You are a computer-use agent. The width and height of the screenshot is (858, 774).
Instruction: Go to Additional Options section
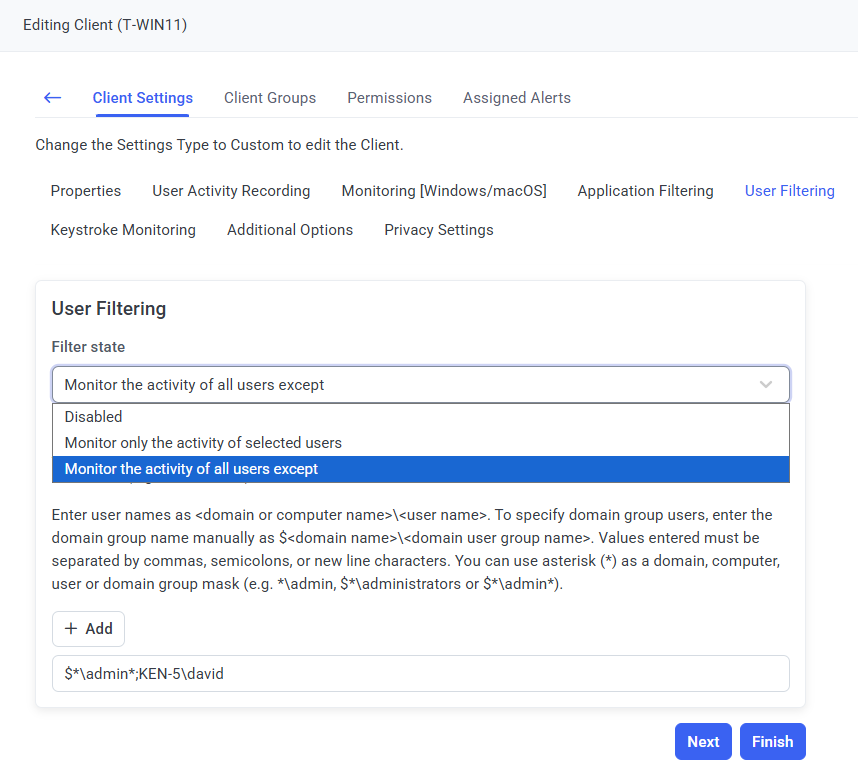[x=290, y=230]
